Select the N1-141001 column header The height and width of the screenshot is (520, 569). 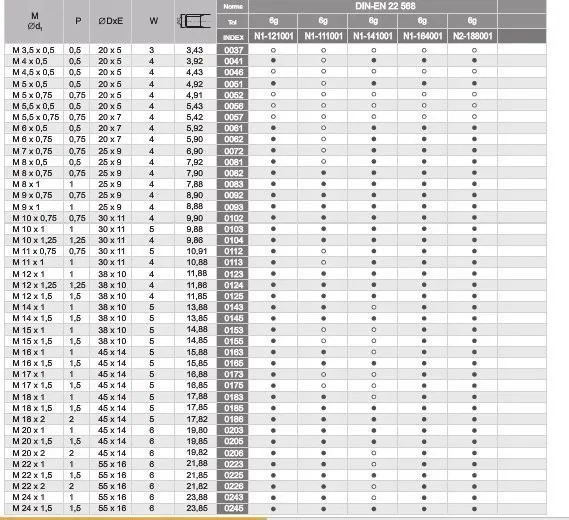click(x=373, y=36)
